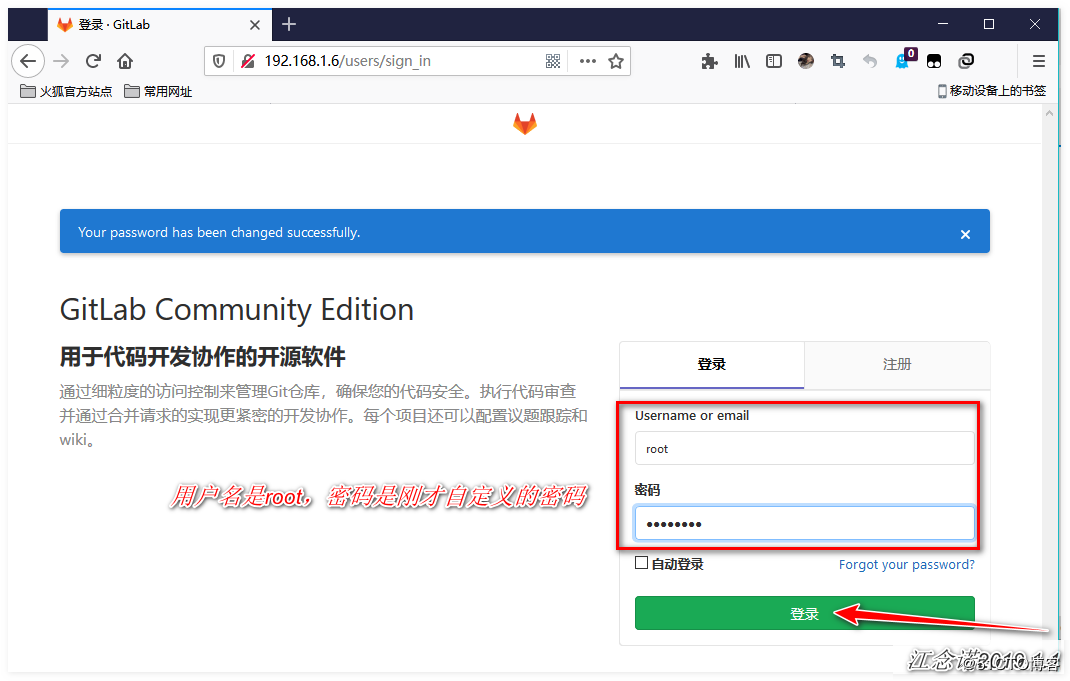
Task: Click the undo arrow toolbar icon
Action: (x=870, y=61)
